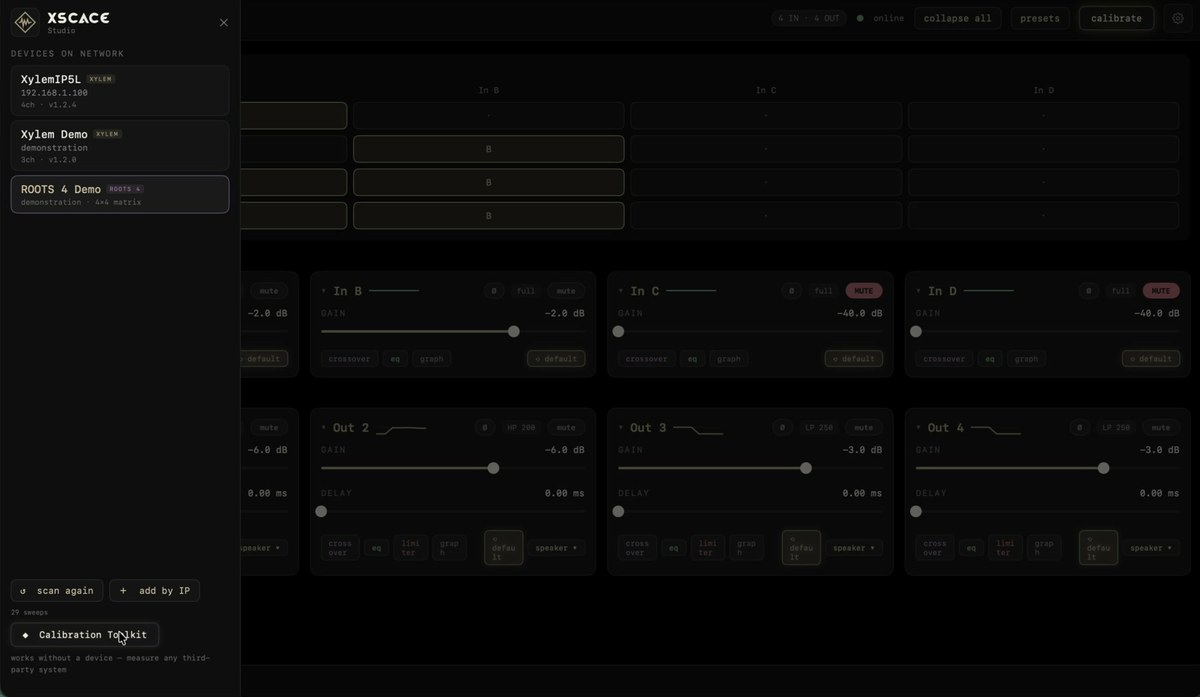Select the Xylem Demo device
This screenshot has height=697, width=1200.
coord(120,146)
